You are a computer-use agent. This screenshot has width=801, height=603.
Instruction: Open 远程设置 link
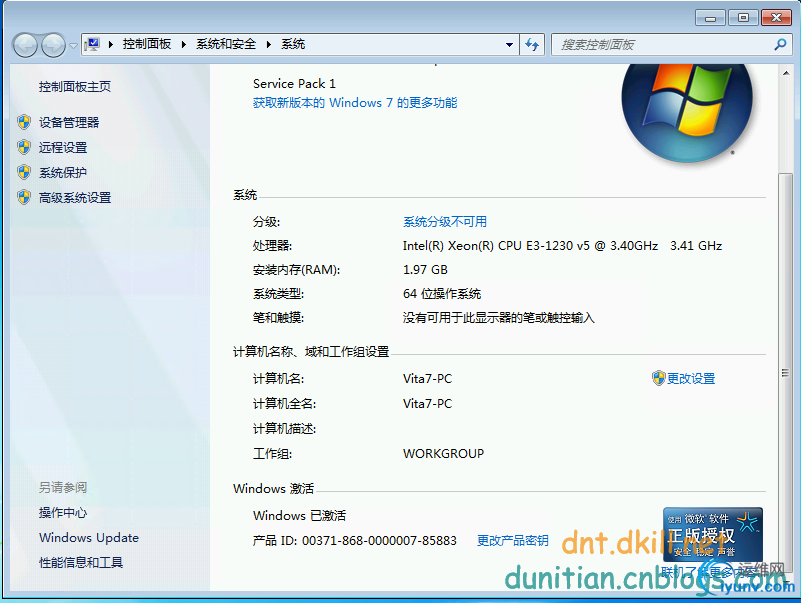pos(63,147)
